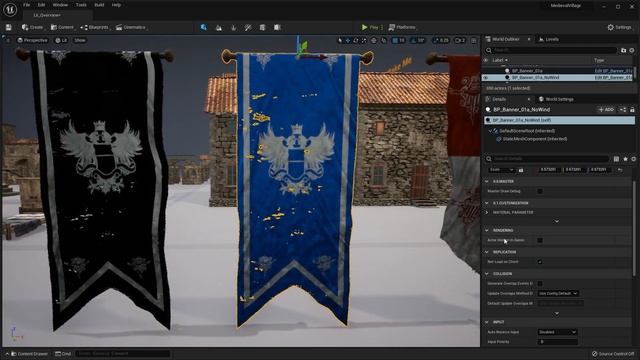This screenshot has width=640, height=360.
Task: Click the Add component button
Action: click(606, 109)
